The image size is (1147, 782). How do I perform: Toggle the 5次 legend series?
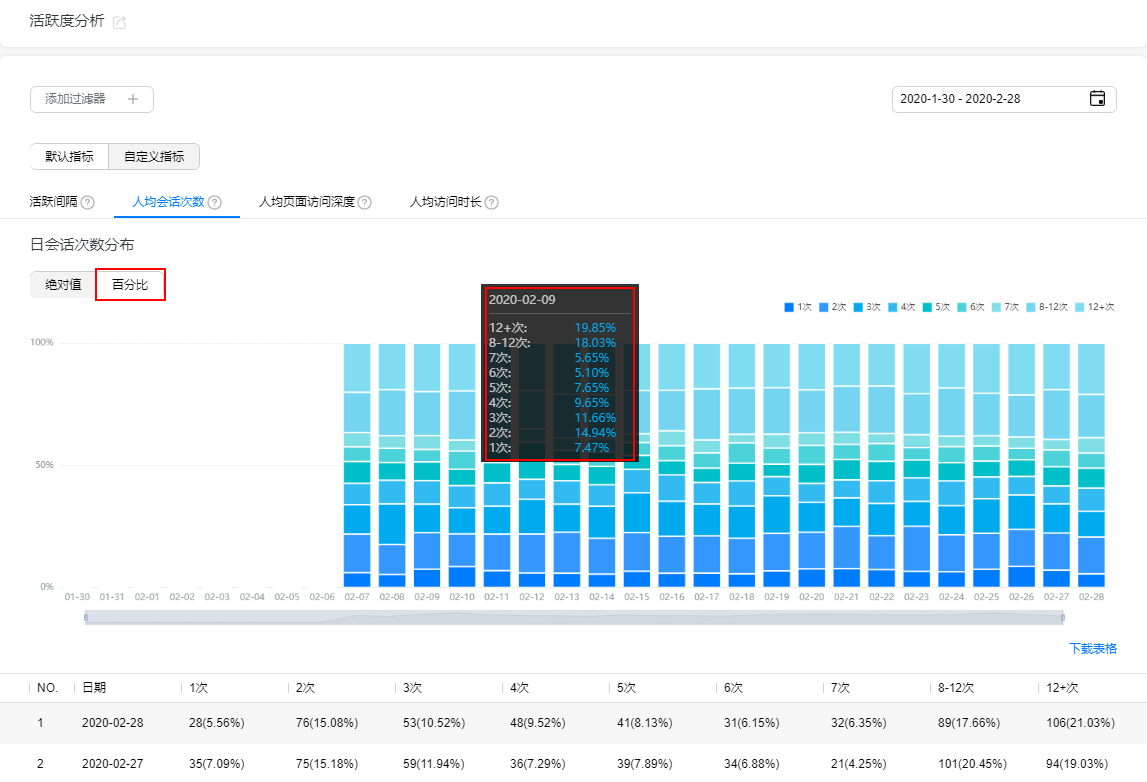(936, 307)
